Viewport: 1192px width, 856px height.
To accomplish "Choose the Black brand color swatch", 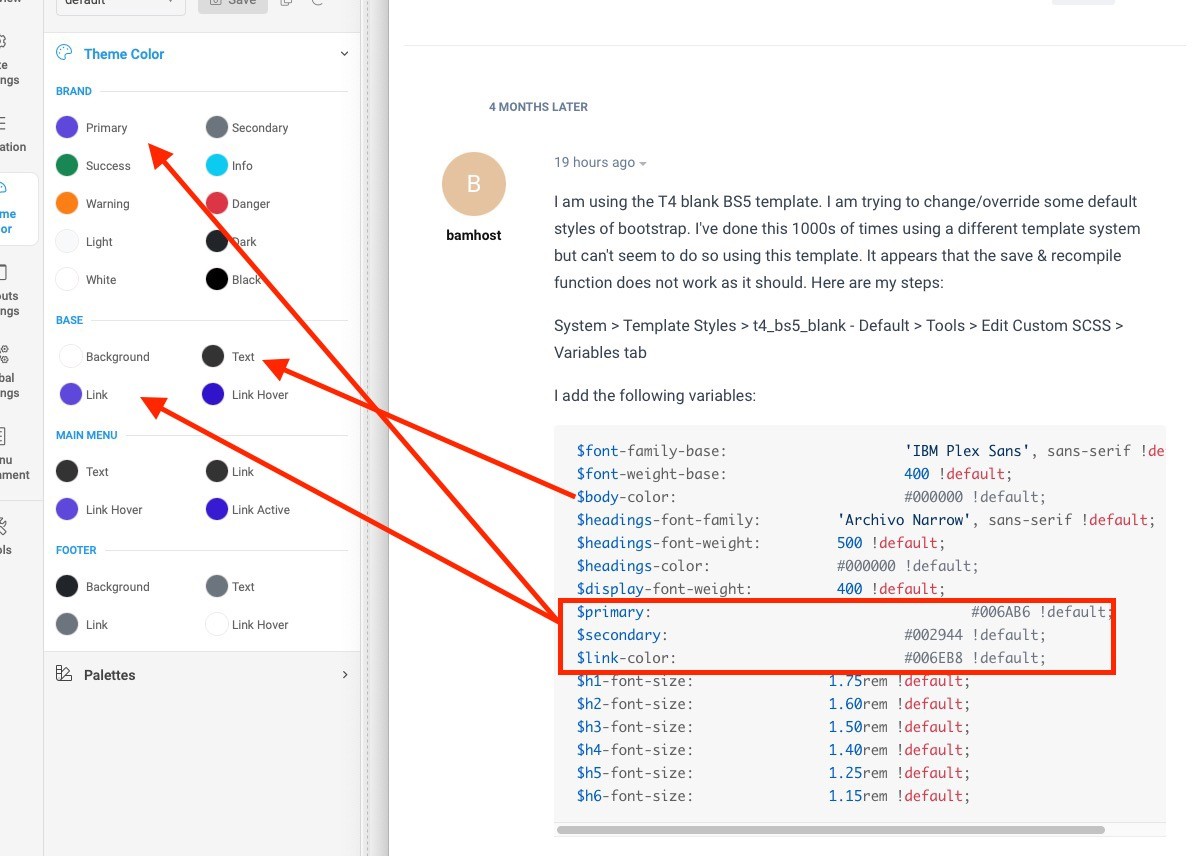I will tap(217, 279).
